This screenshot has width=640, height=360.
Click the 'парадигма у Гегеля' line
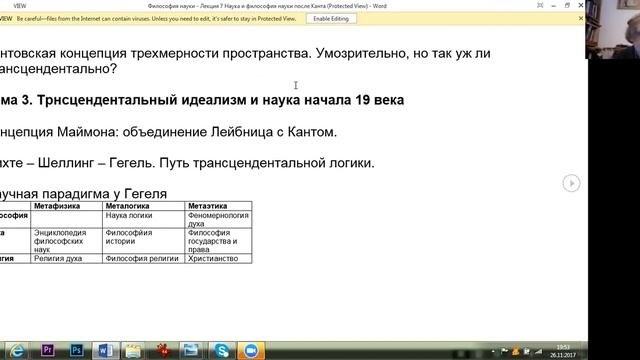click(83, 194)
